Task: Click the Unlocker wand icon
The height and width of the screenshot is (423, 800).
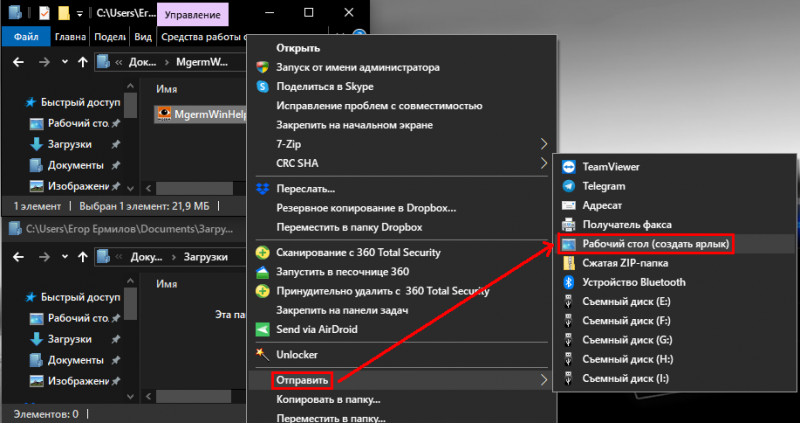Action: coord(262,354)
